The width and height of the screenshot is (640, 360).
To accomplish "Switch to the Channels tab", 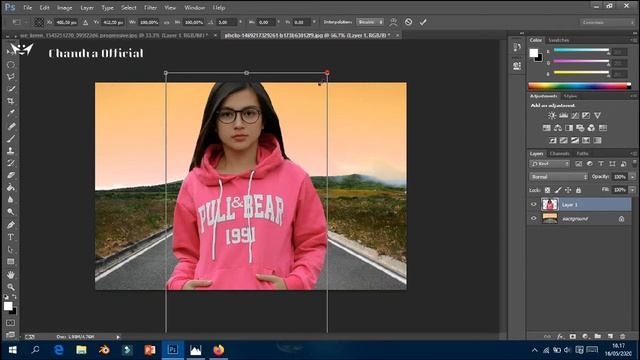I will pos(560,153).
